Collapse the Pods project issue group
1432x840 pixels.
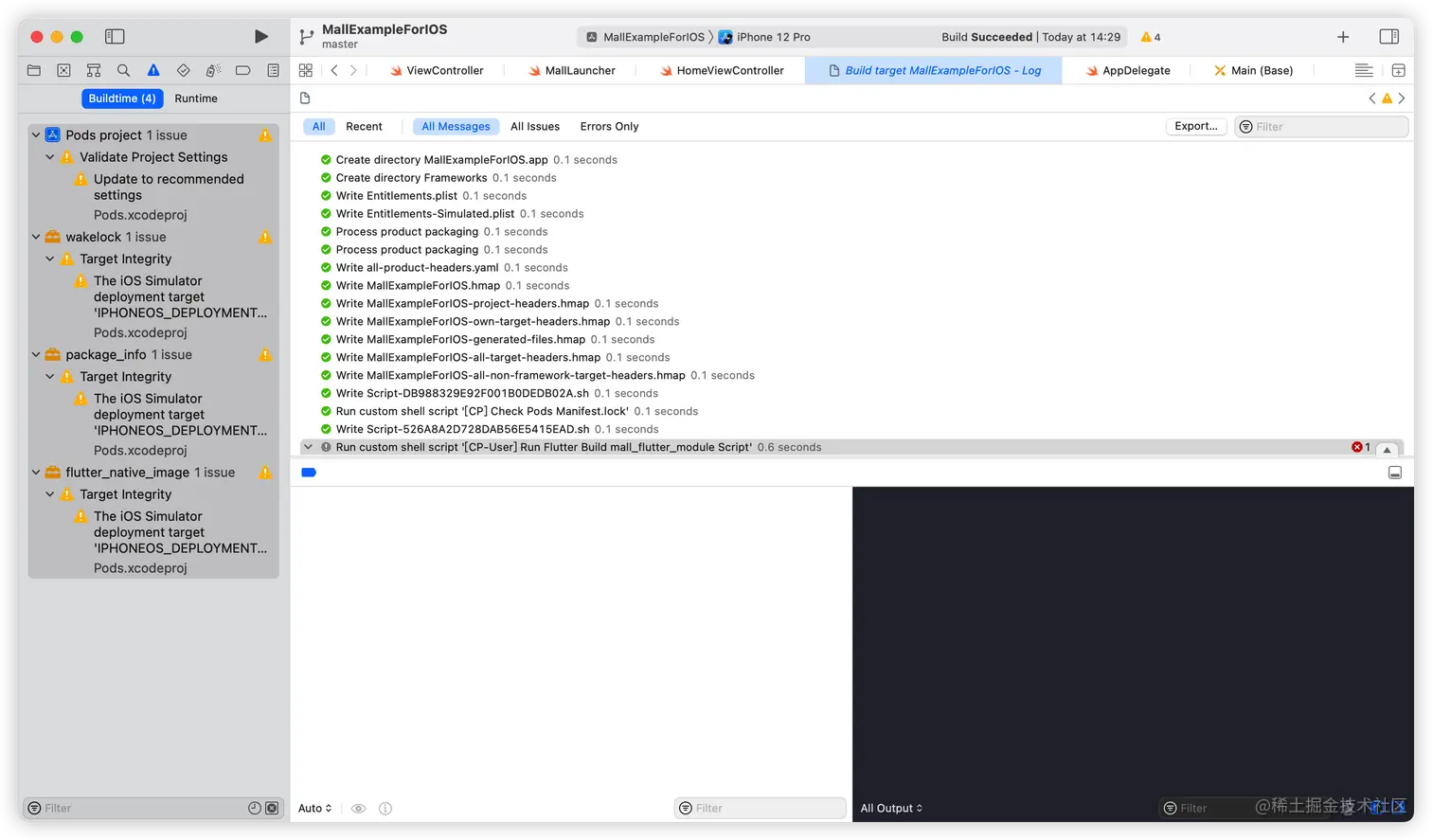[36, 135]
